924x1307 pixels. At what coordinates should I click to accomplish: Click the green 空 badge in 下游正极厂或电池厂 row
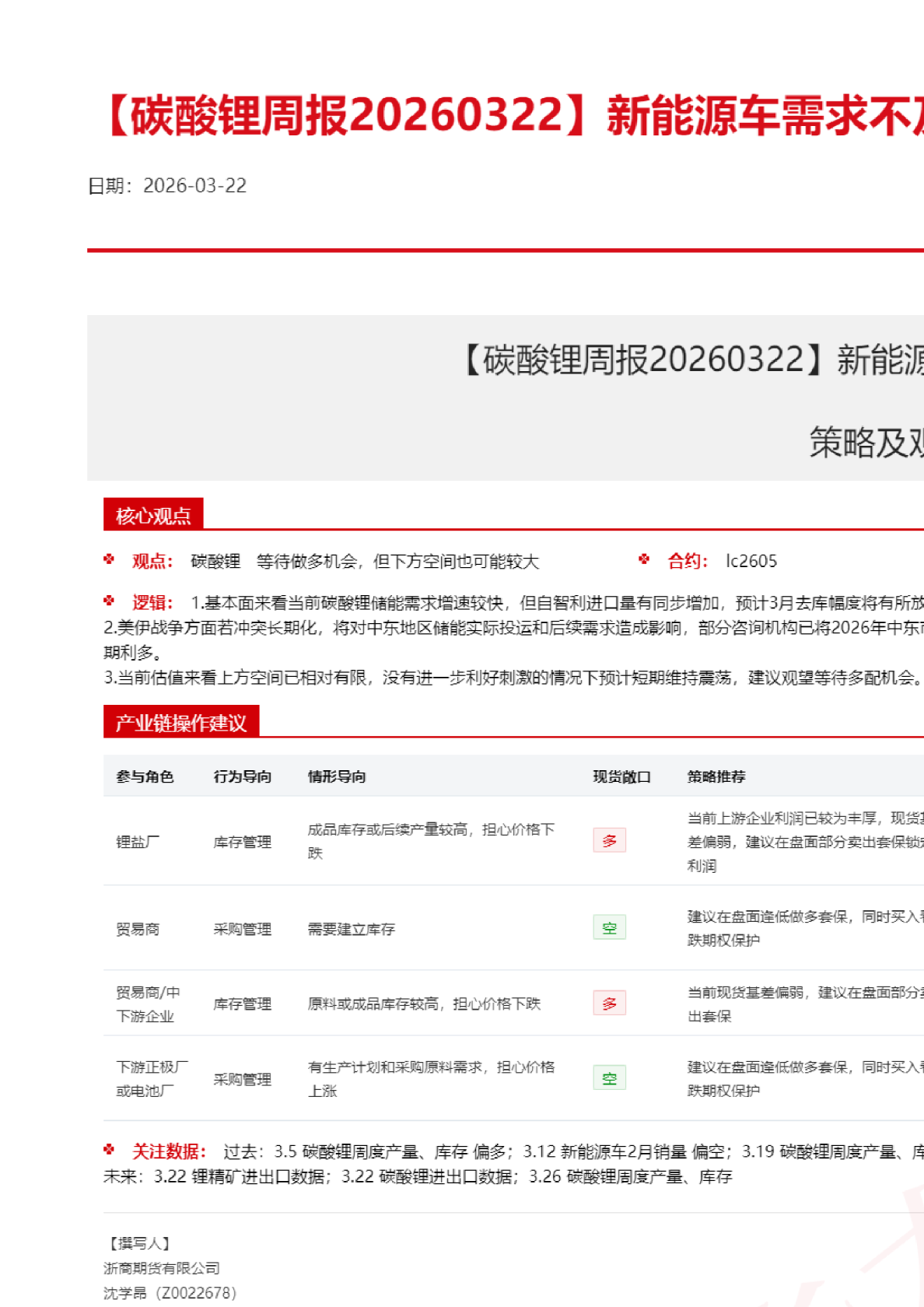609,1077
